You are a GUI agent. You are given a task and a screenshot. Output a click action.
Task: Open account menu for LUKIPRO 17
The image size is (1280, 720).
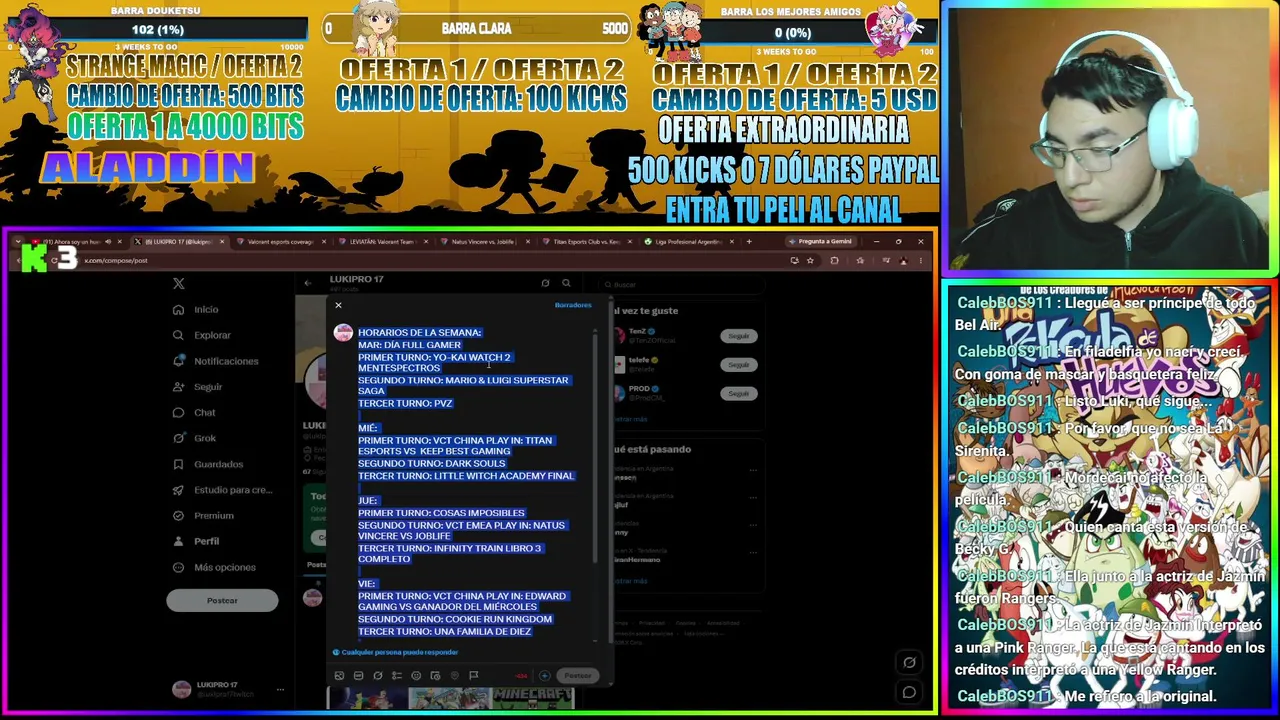pos(229,689)
